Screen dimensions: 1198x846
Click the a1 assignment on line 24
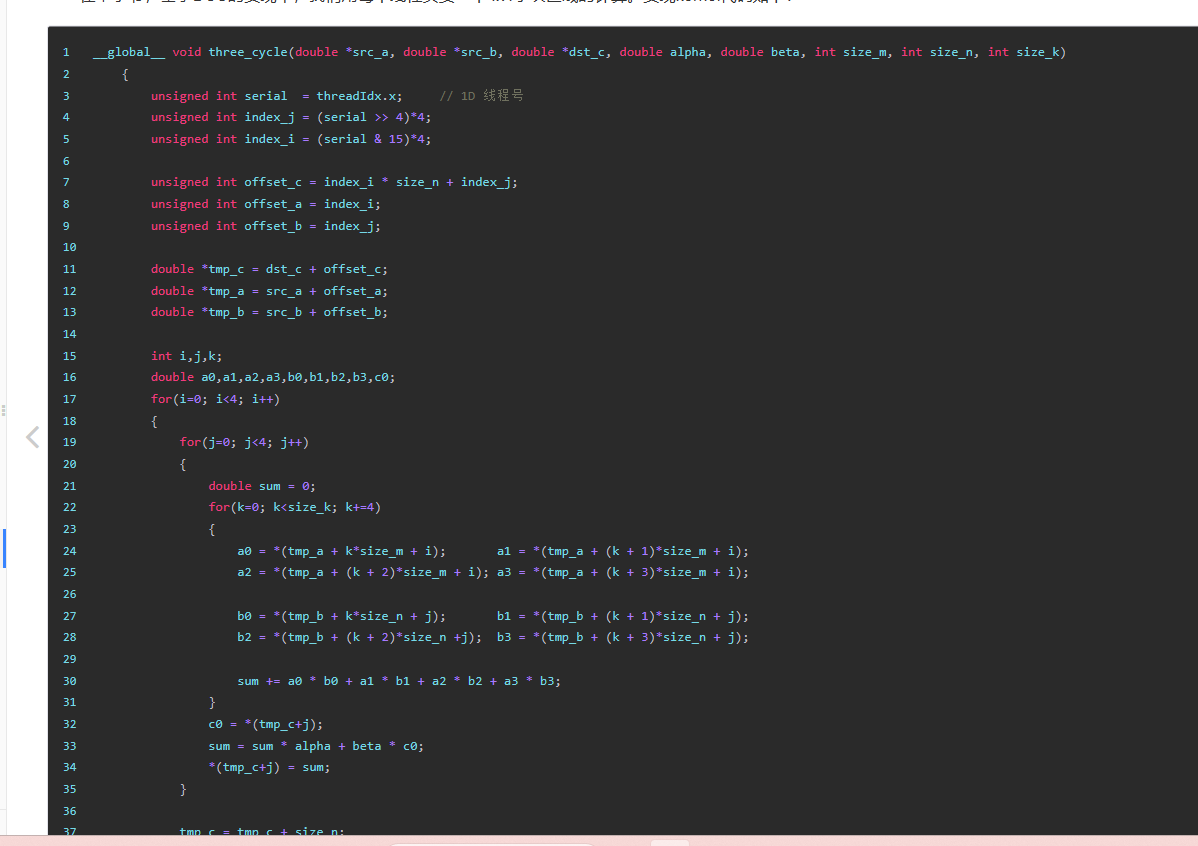[x=623, y=552]
